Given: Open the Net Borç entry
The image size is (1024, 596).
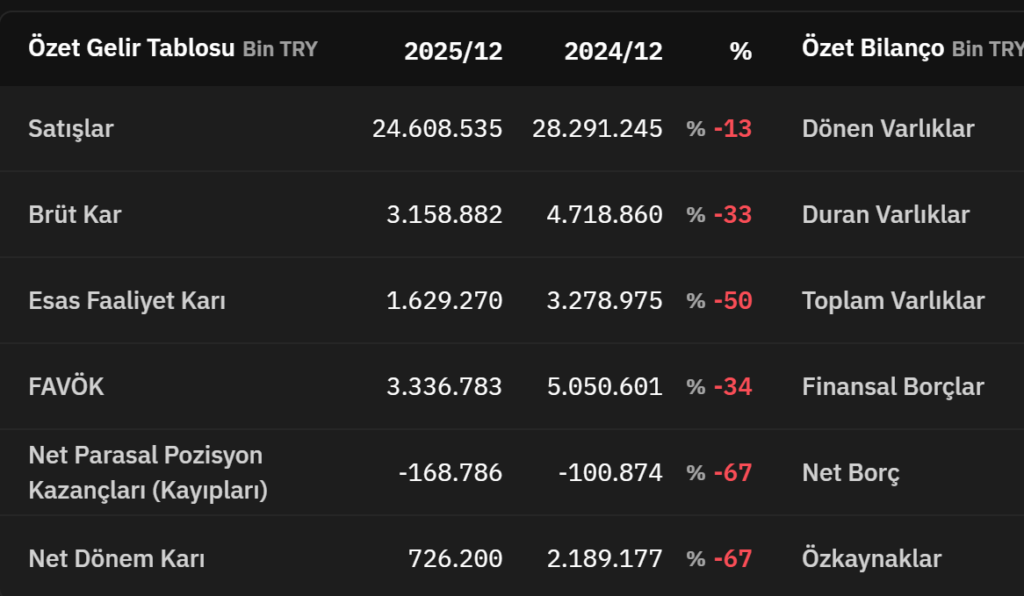Looking at the screenshot, I should 851,473.
